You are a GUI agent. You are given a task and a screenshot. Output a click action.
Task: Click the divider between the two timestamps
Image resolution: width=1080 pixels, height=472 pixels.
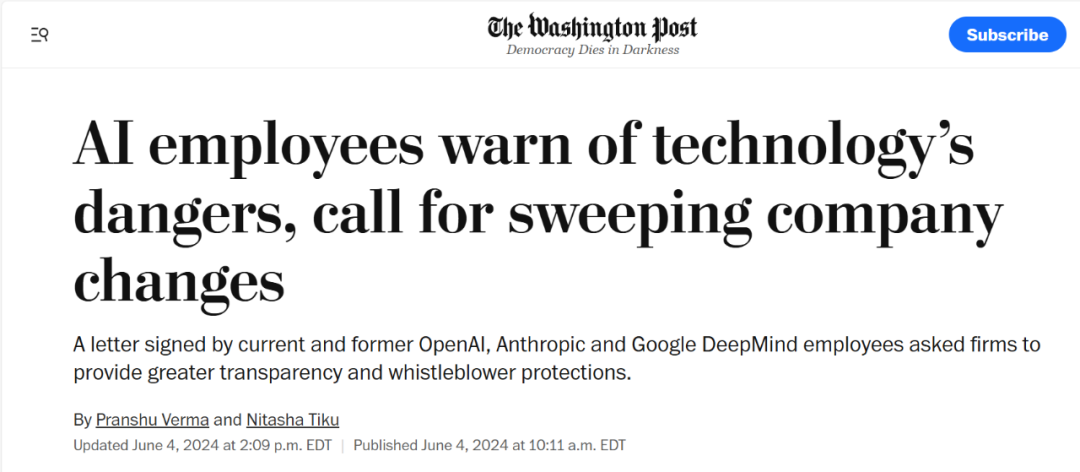[342, 445]
